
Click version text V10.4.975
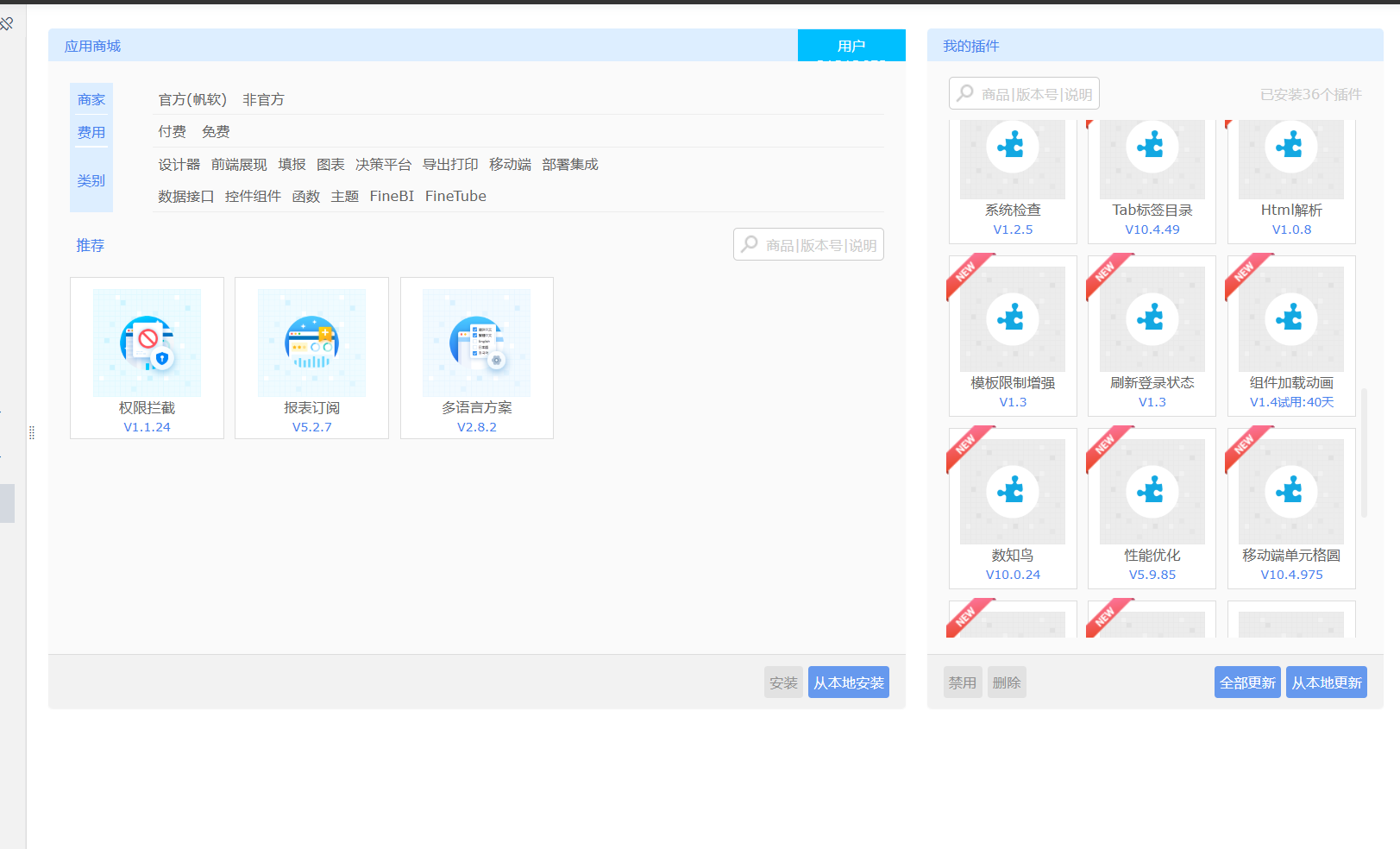point(1291,575)
